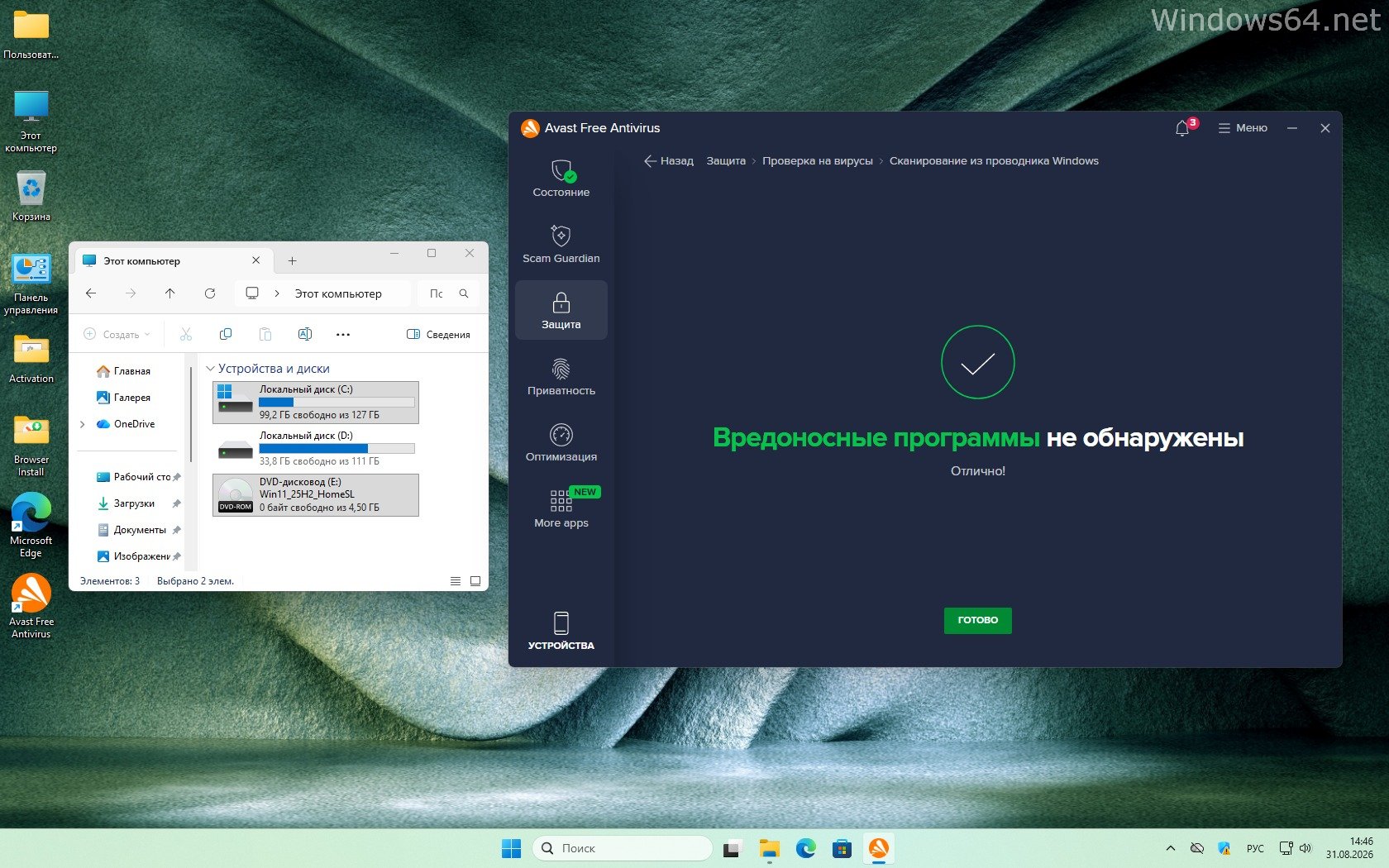
Task: Go to Проверка на вирусы breadcrumb
Action: [x=817, y=161]
